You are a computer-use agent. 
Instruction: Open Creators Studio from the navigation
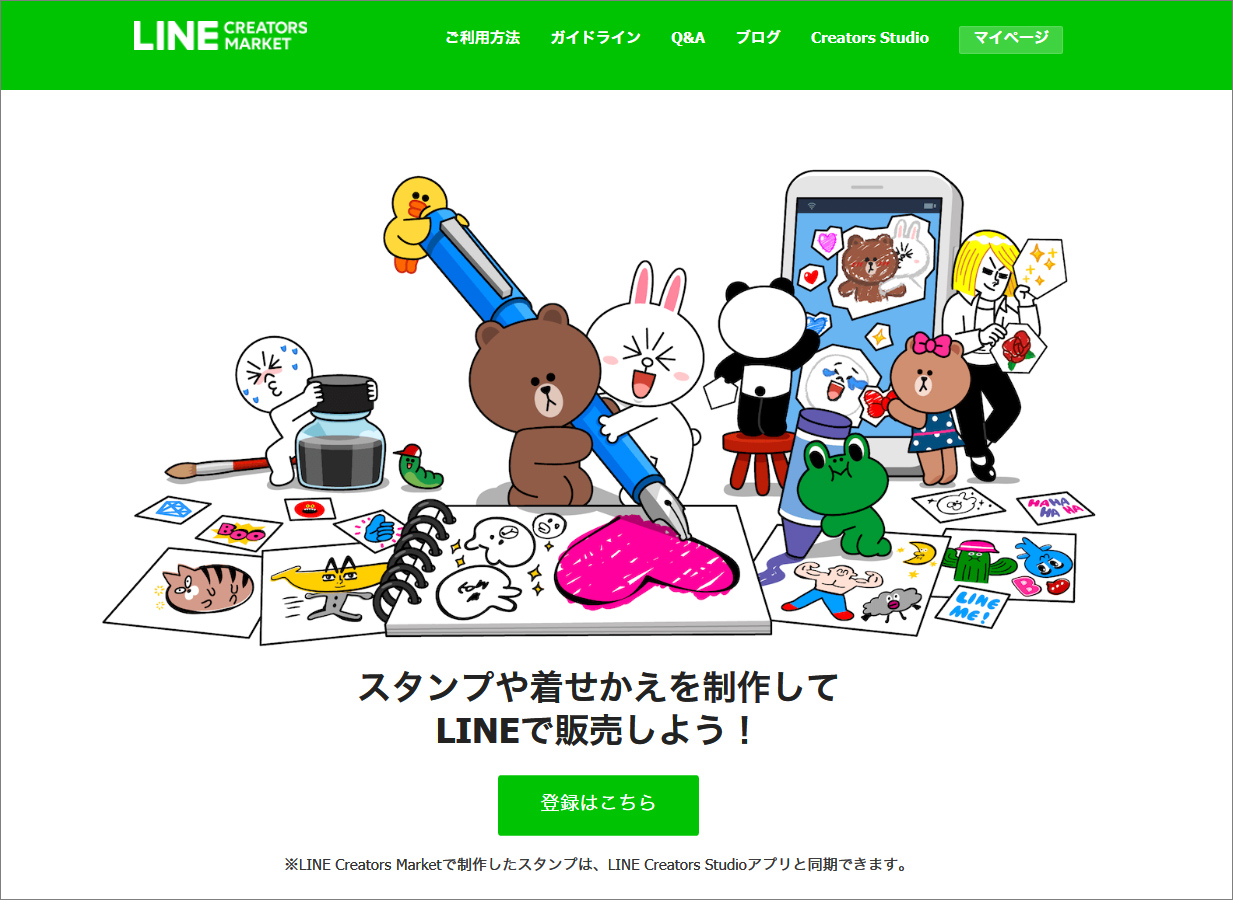(870, 38)
